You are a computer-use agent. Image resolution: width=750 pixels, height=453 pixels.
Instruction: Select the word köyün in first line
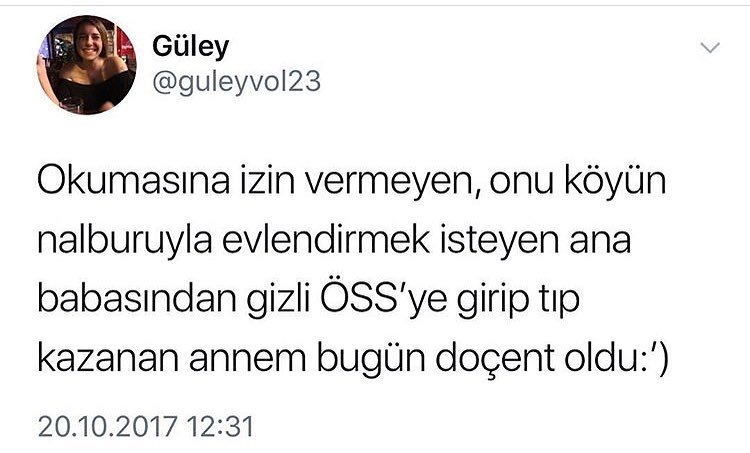tap(615, 183)
